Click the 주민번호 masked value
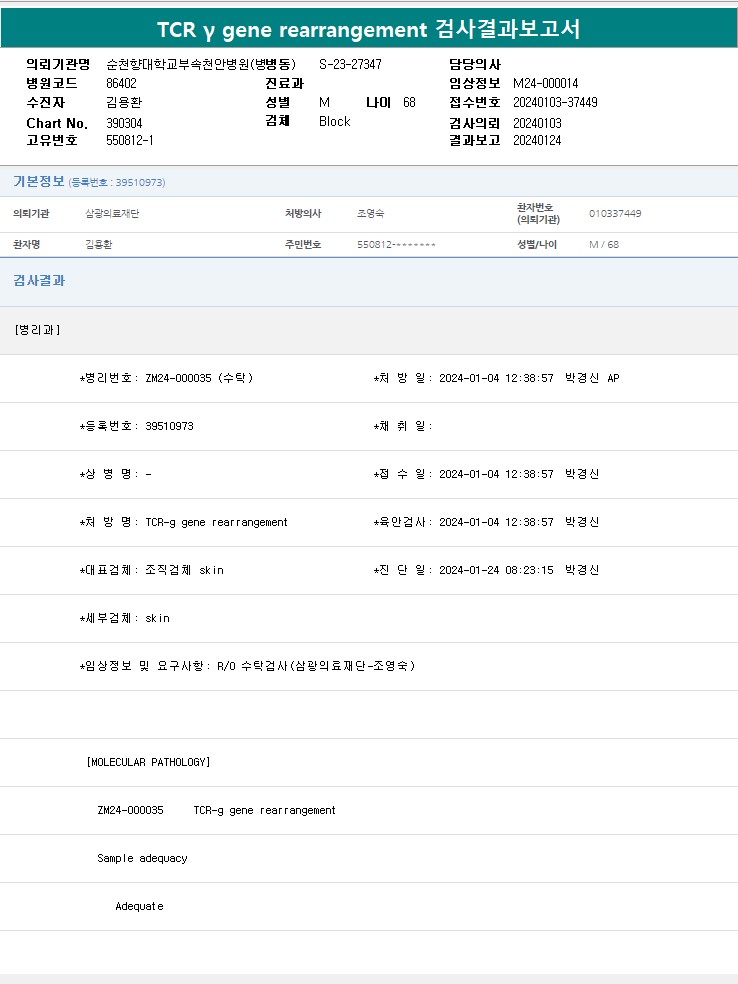The width and height of the screenshot is (738, 984). 396,245
